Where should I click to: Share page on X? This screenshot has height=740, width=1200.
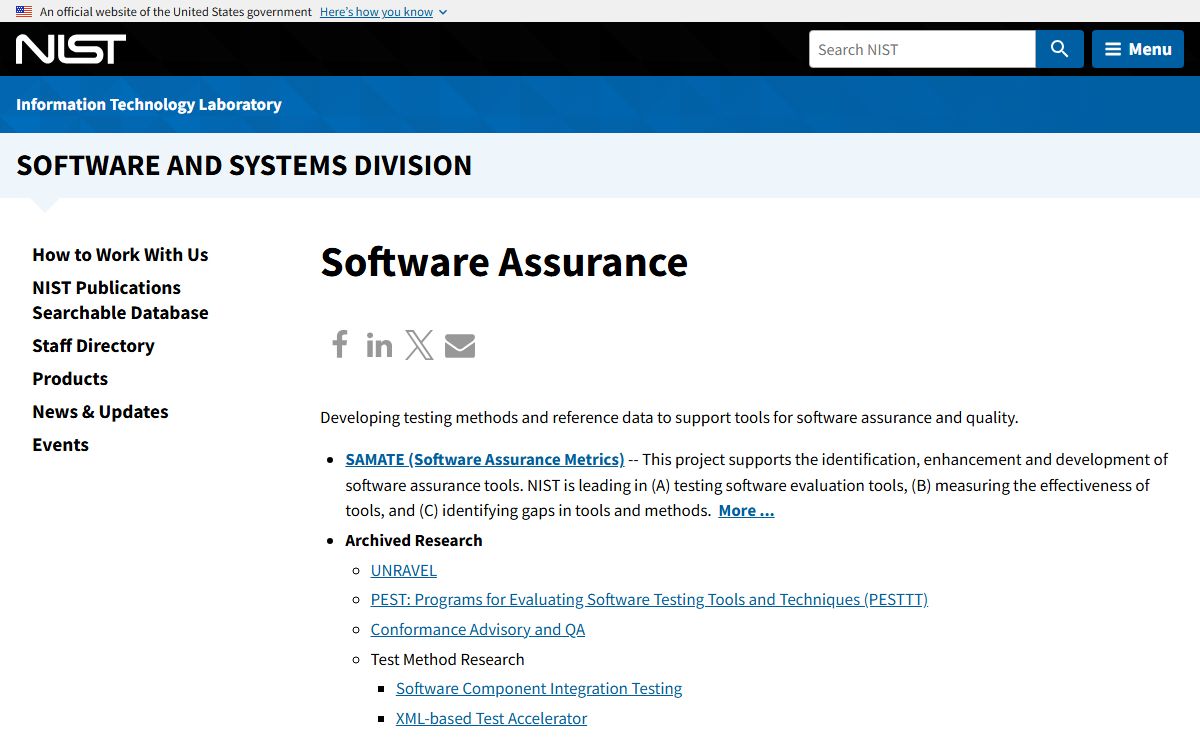pos(419,345)
